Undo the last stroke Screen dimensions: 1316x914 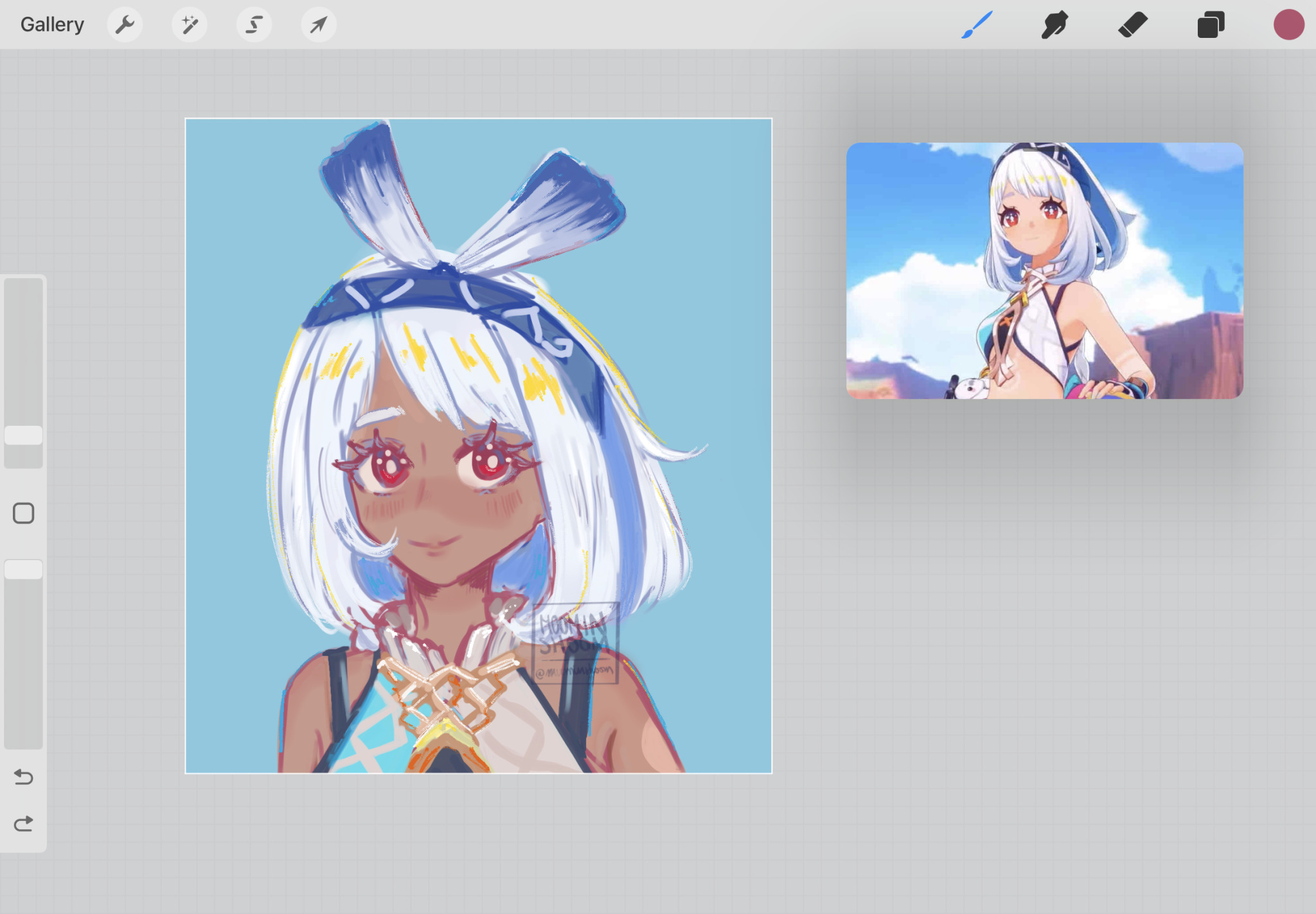pyautogui.click(x=24, y=777)
